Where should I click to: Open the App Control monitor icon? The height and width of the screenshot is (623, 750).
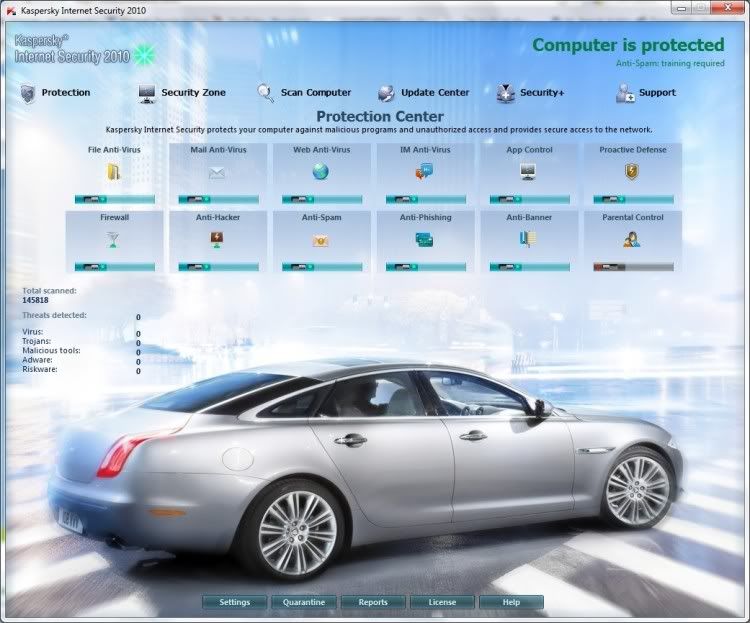pyautogui.click(x=528, y=172)
